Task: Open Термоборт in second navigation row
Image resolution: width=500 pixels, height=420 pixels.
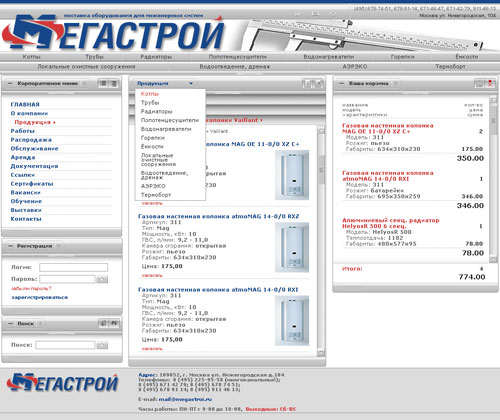Action: [x=450, y=67]
